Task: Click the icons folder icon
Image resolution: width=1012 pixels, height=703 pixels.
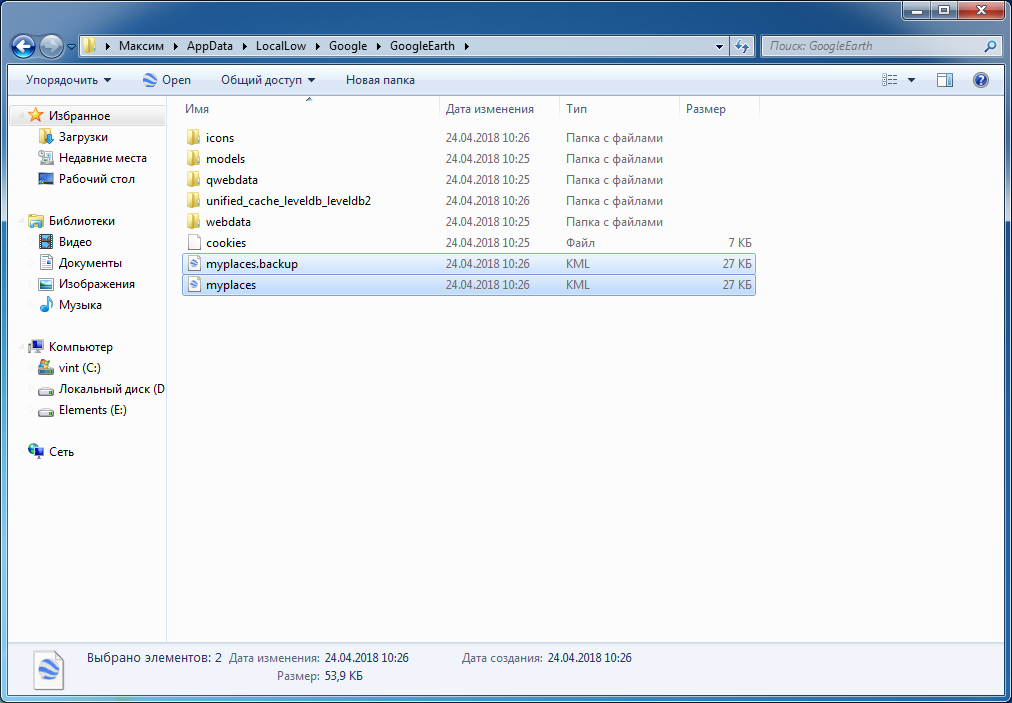Action: tap(194, 138)
